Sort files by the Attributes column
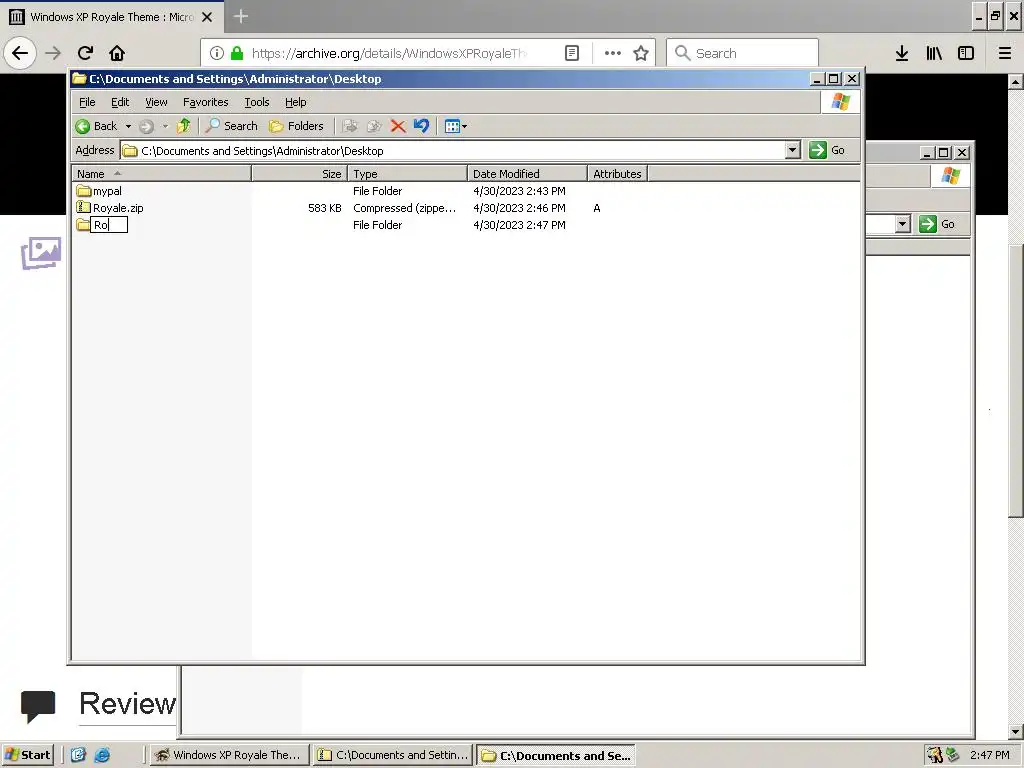1024x768 pixels. tap(617, 174)
